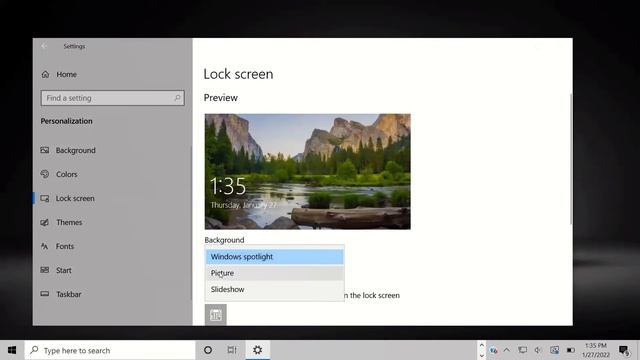Go back using the Settings back arrow
640x360 pixels.
tap(44, 46)
